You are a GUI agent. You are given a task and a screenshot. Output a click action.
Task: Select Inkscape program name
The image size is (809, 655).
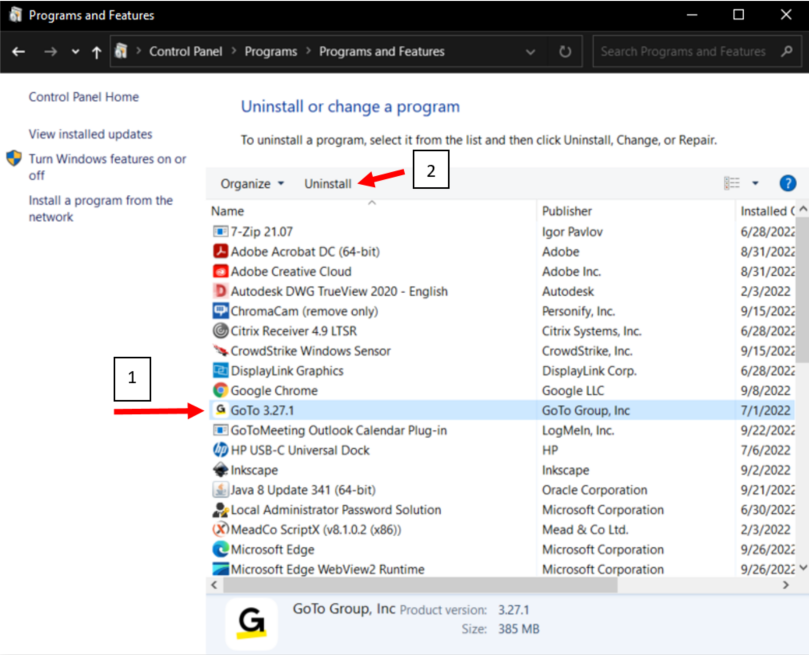click(x=254, y=470)
